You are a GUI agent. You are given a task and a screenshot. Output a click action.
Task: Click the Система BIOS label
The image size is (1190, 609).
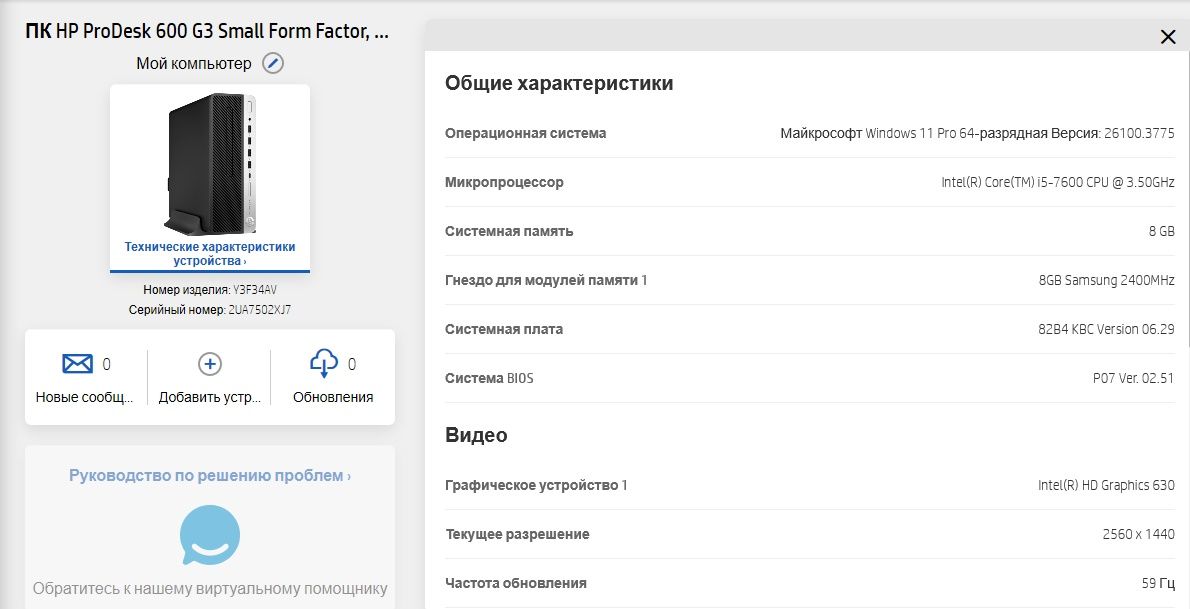point(490,378)
